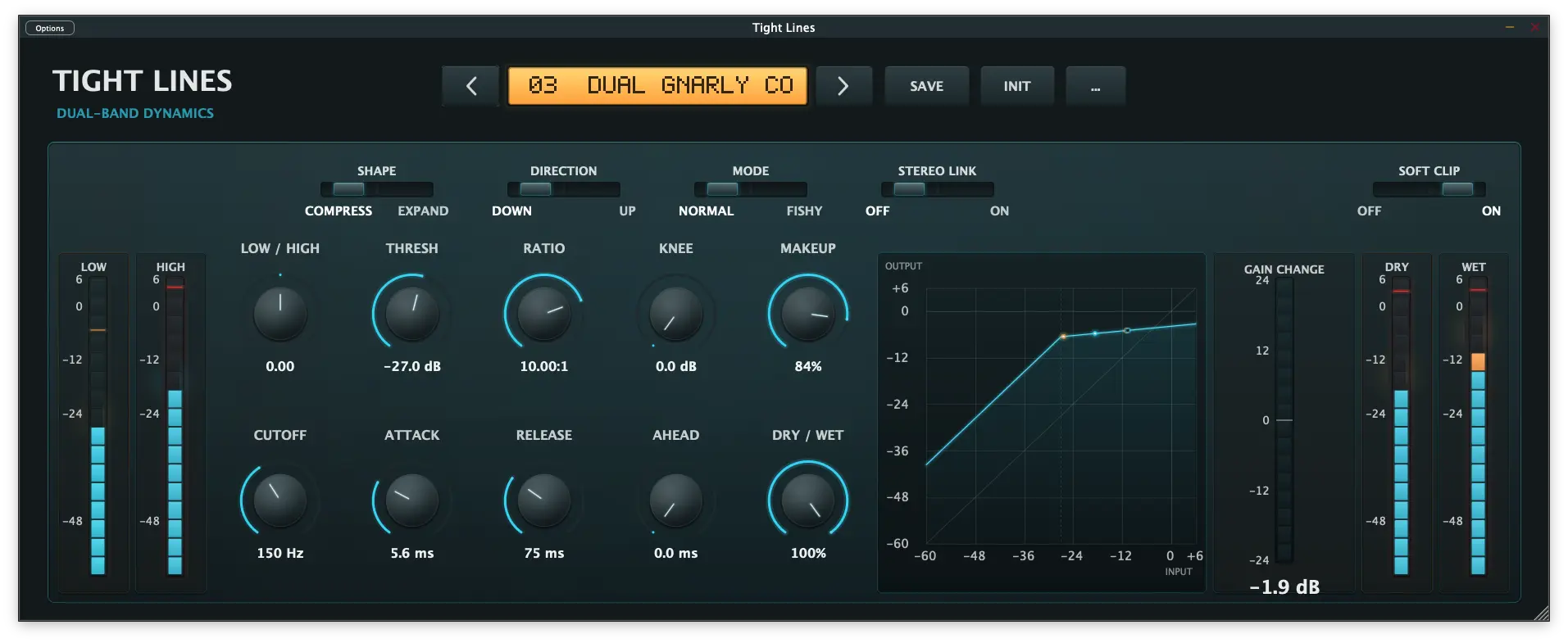1568x643 pixels.
Task: Click the SAVE preset button
Action: coord(926,86)
